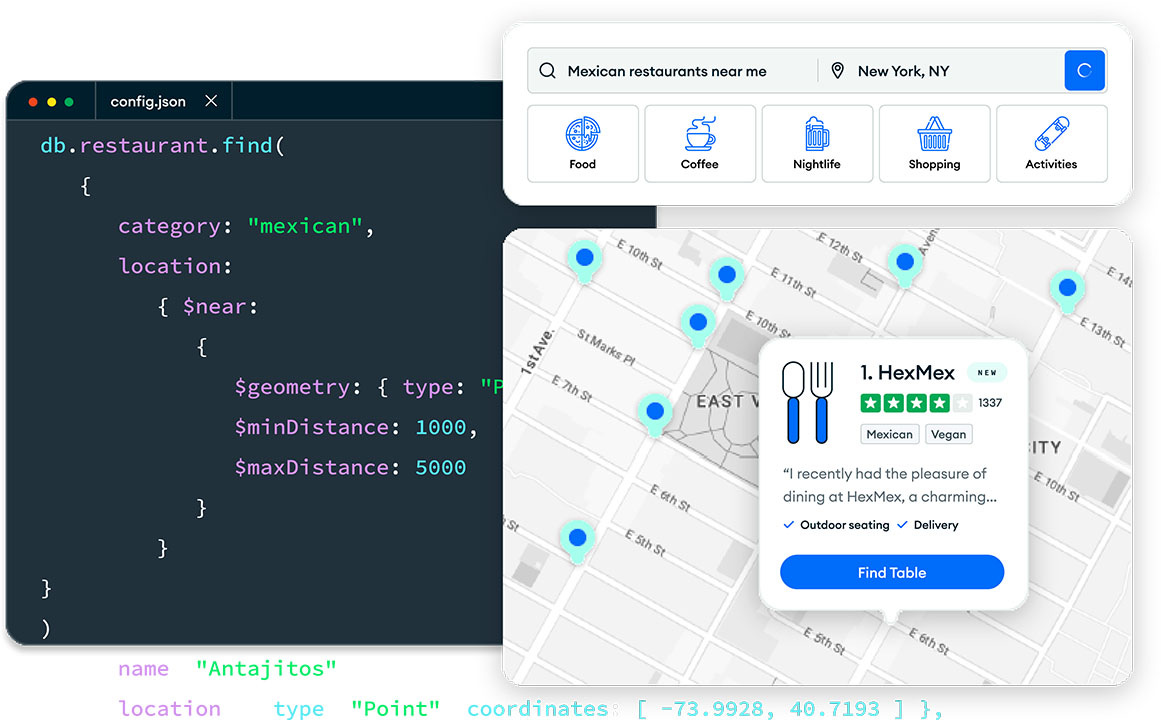Select the Food category tile
Image resolution: width=1161 pixels, height=720 pixels.
click(x=583, y=144)
